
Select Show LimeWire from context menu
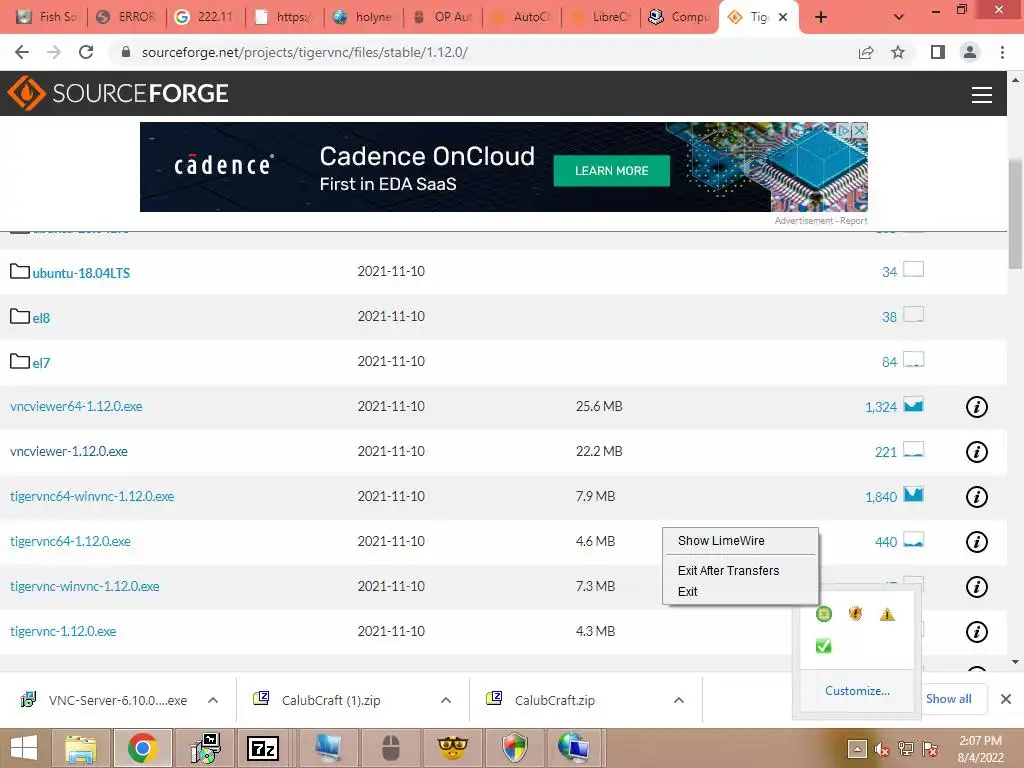tap(721, 541)
